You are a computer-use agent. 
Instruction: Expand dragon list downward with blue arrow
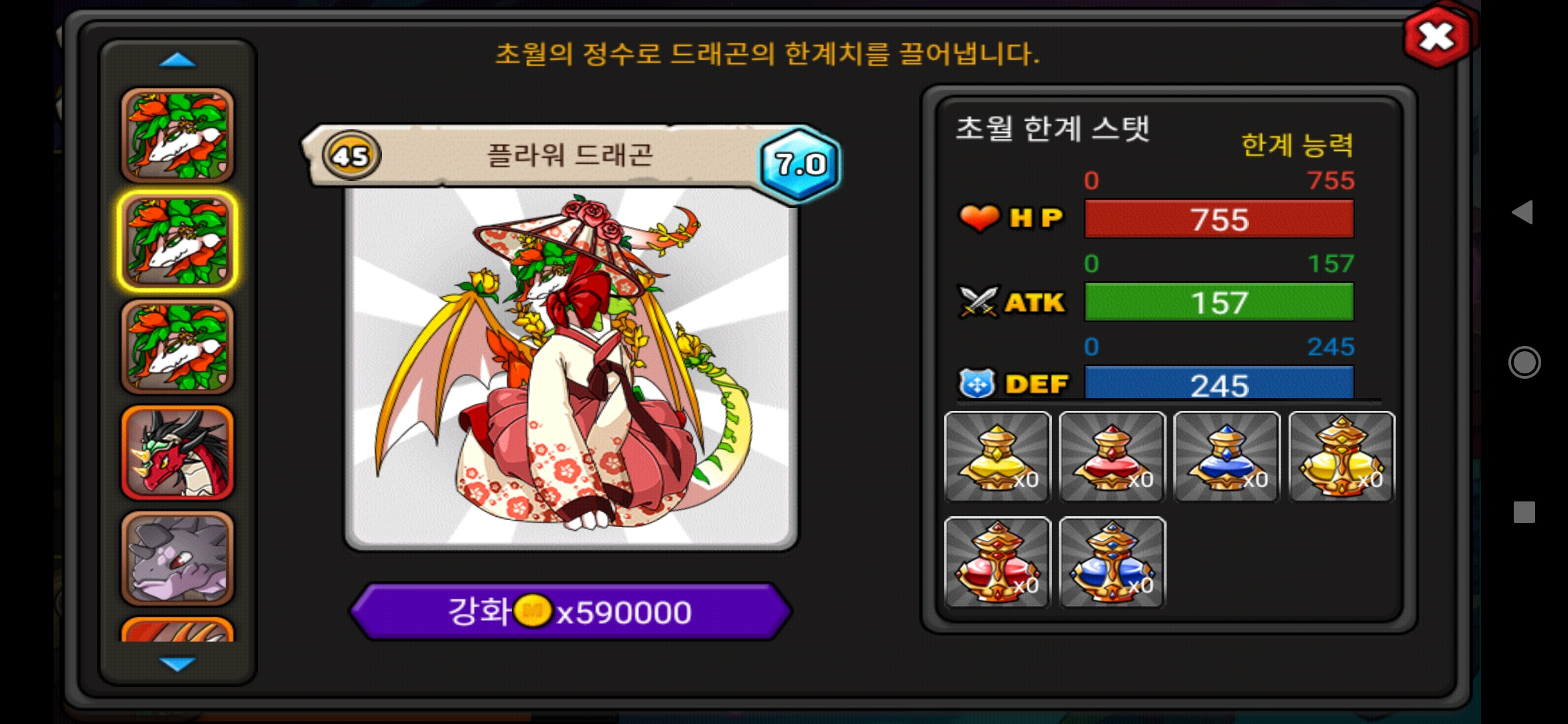[x=178, y=664]
